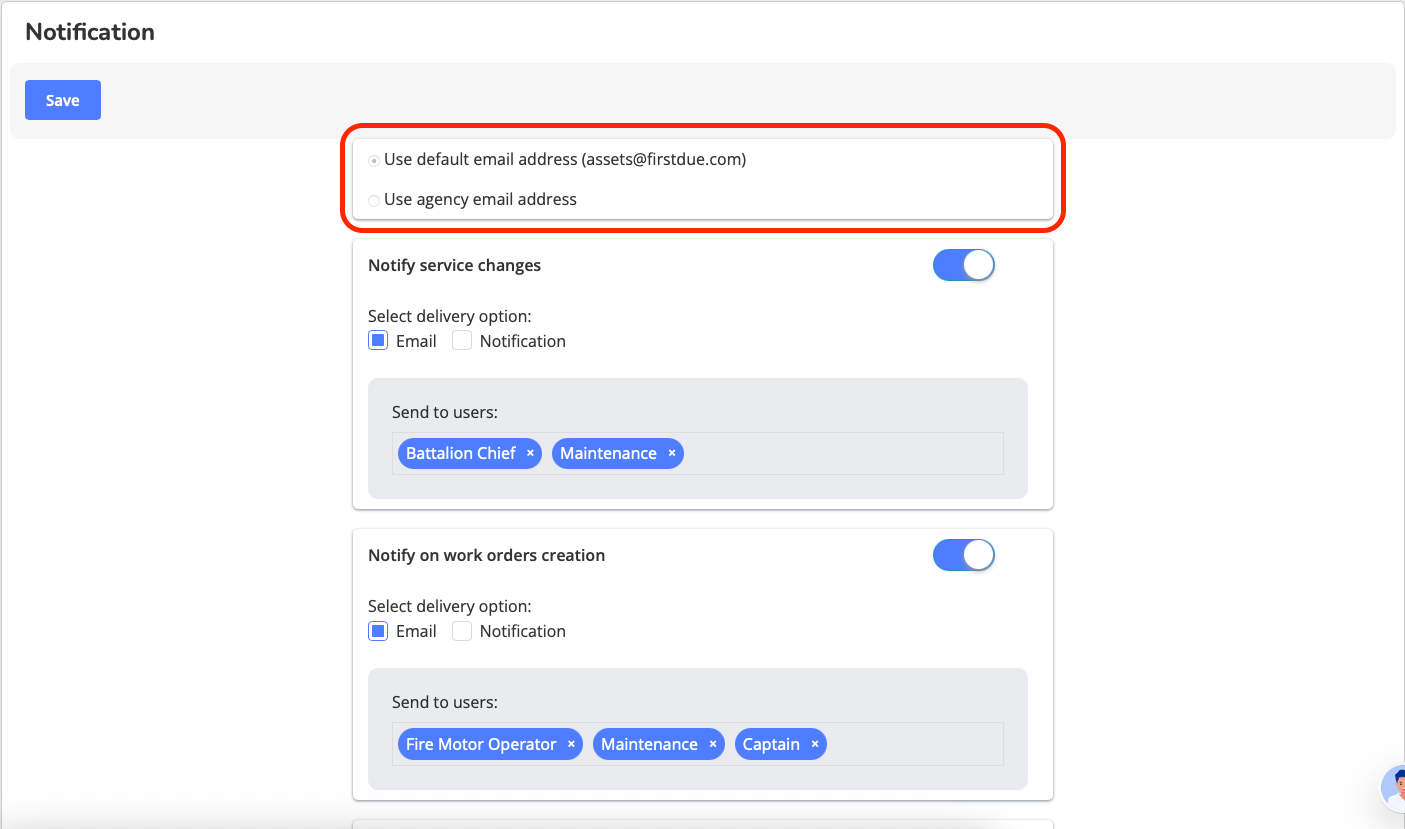Screen dimensions: 1405x829
Task: Toggle Notify service changes switch off
Action: [963, 265]
